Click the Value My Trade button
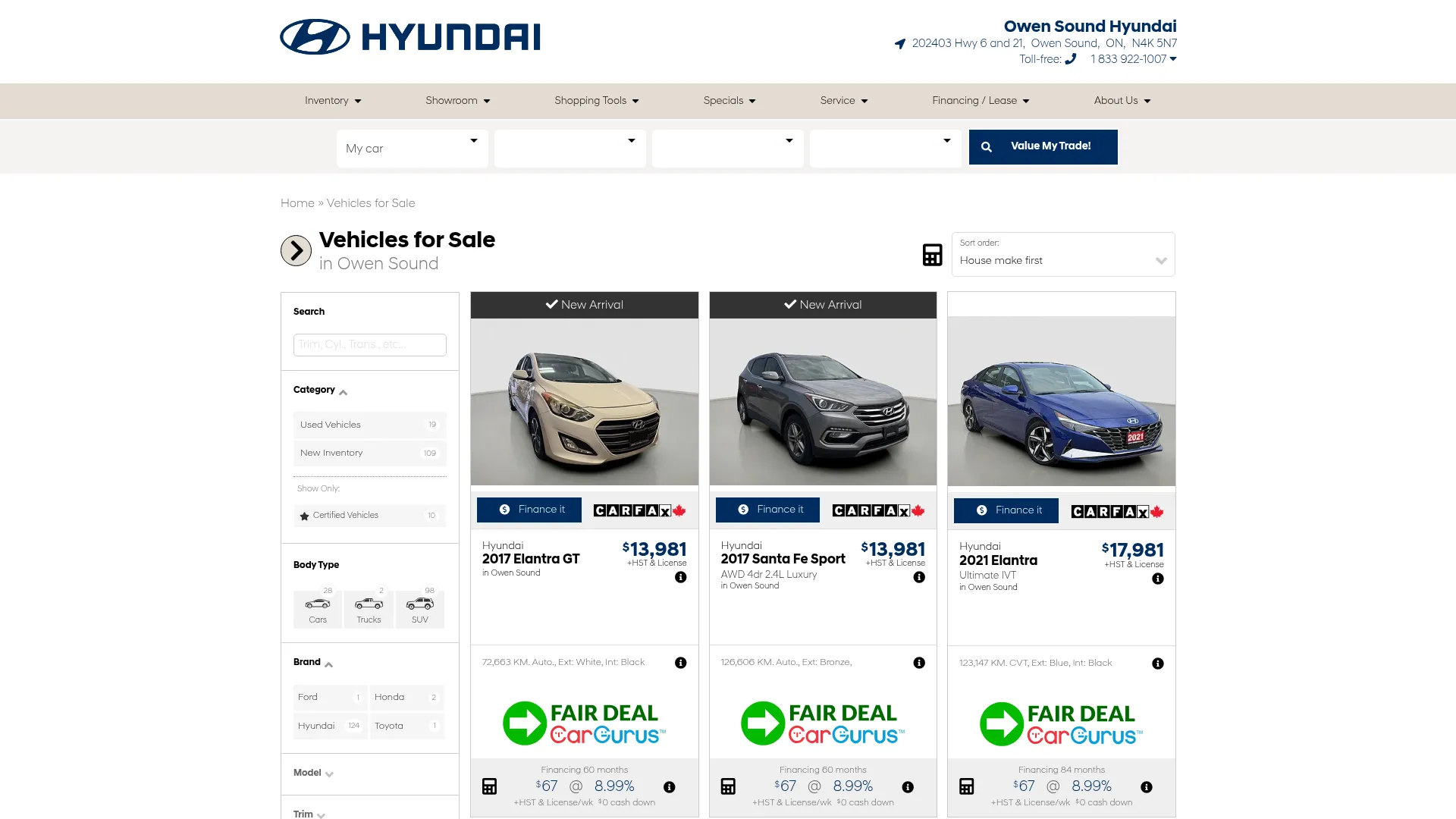 click(x=1043, y=147)
